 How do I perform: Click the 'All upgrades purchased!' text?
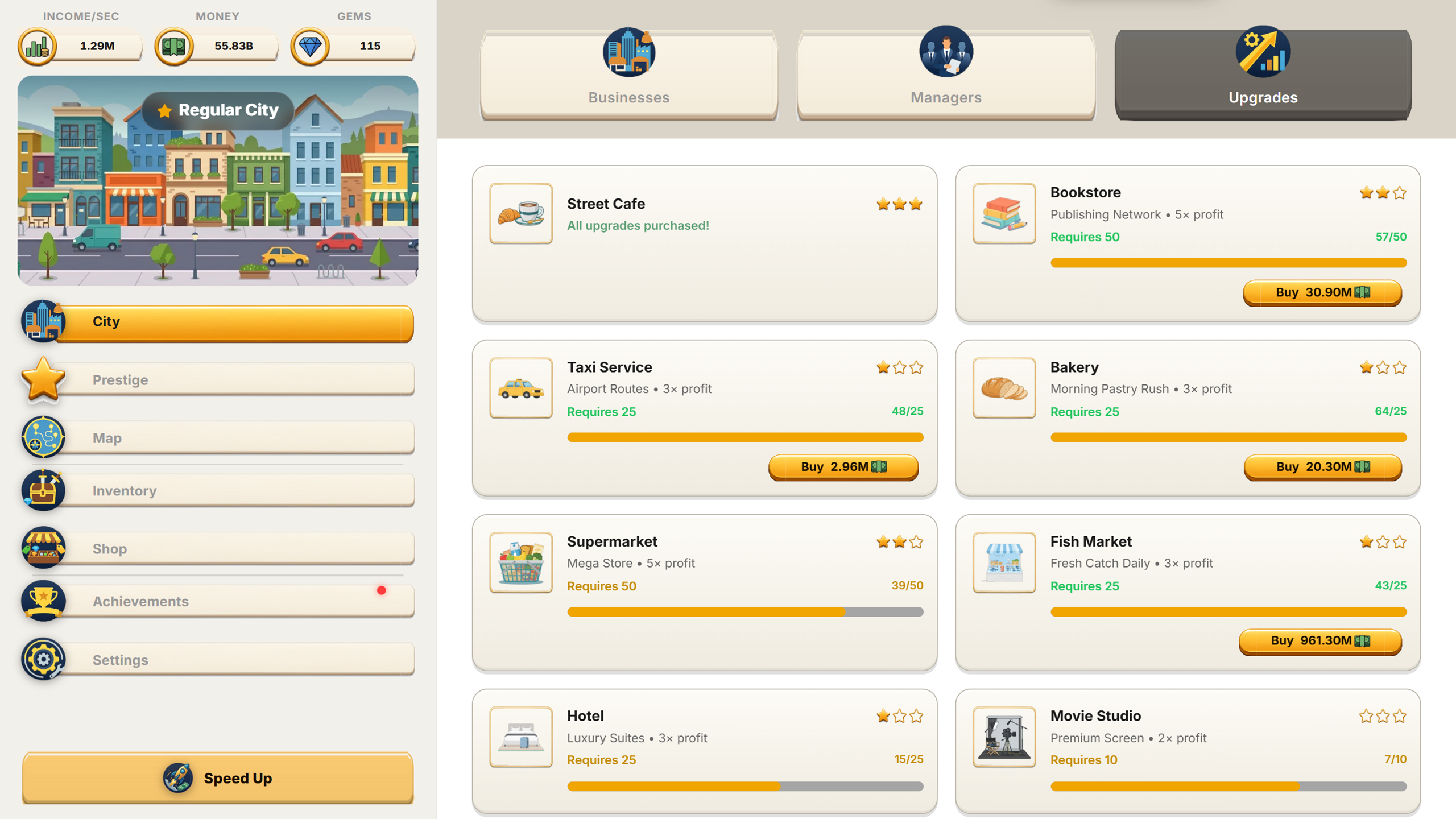(x=638, y=226)
